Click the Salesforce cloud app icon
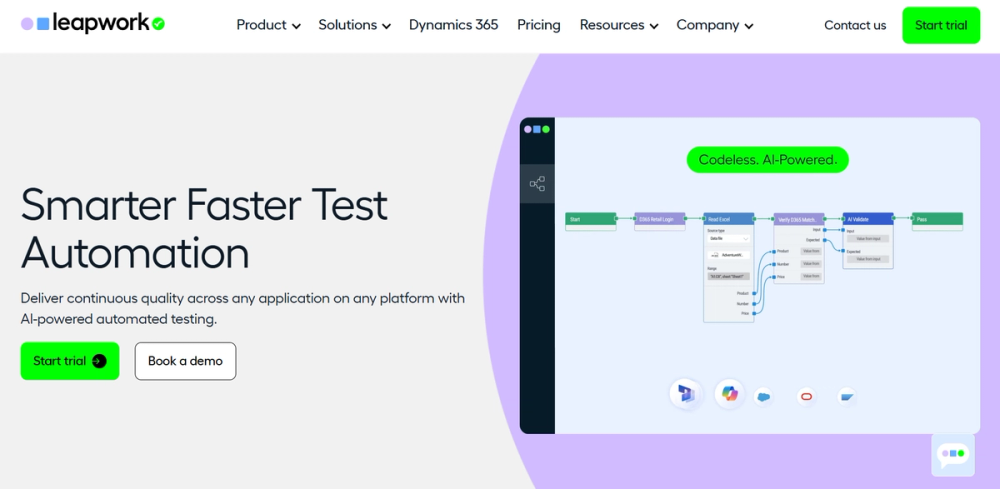Image resolution: width=1000 pixels, height=489 pixels. click(763, 397)
